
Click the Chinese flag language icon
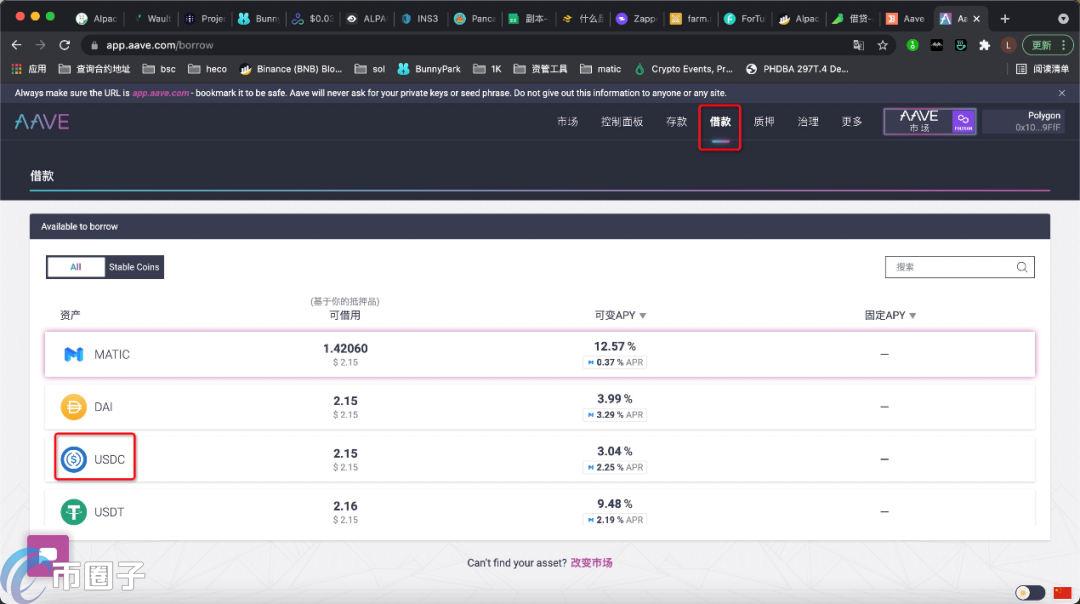click(x=1063, y=592)
